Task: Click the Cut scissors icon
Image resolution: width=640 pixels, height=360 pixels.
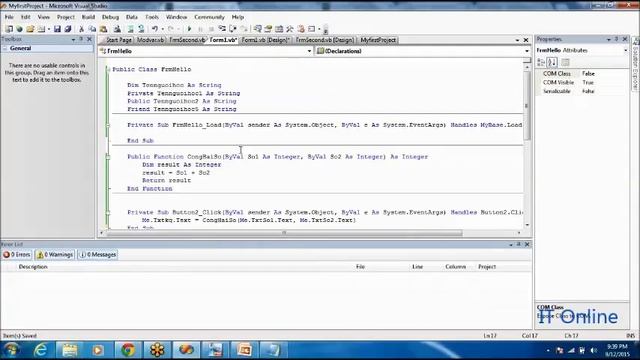Action: (x=82, y=29)
